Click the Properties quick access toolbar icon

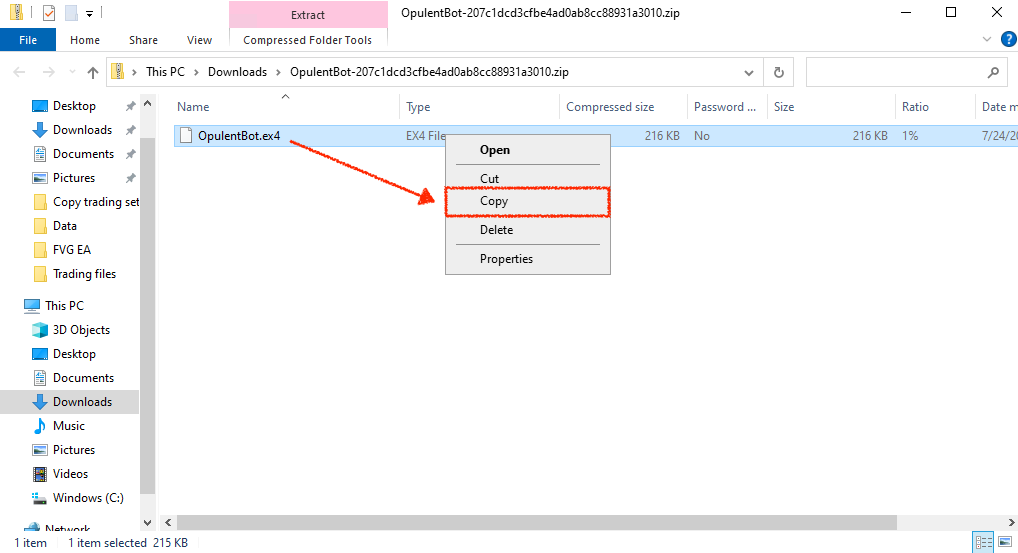[49, 13]
